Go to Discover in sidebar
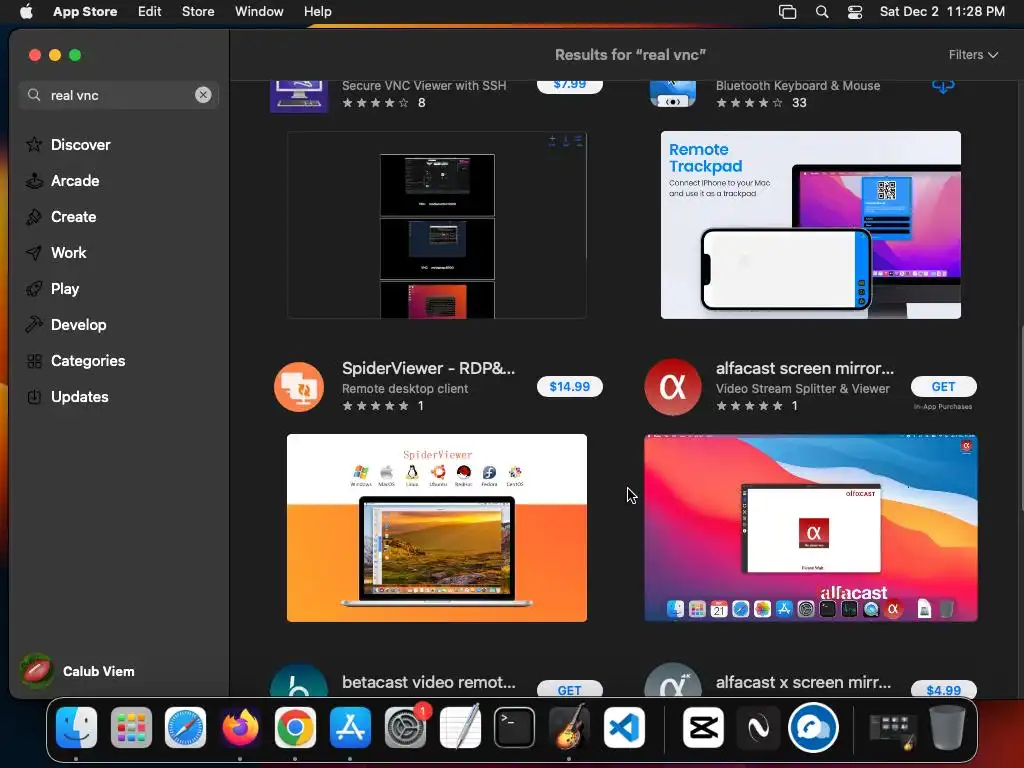1024x768 pixels. (80, 144)
